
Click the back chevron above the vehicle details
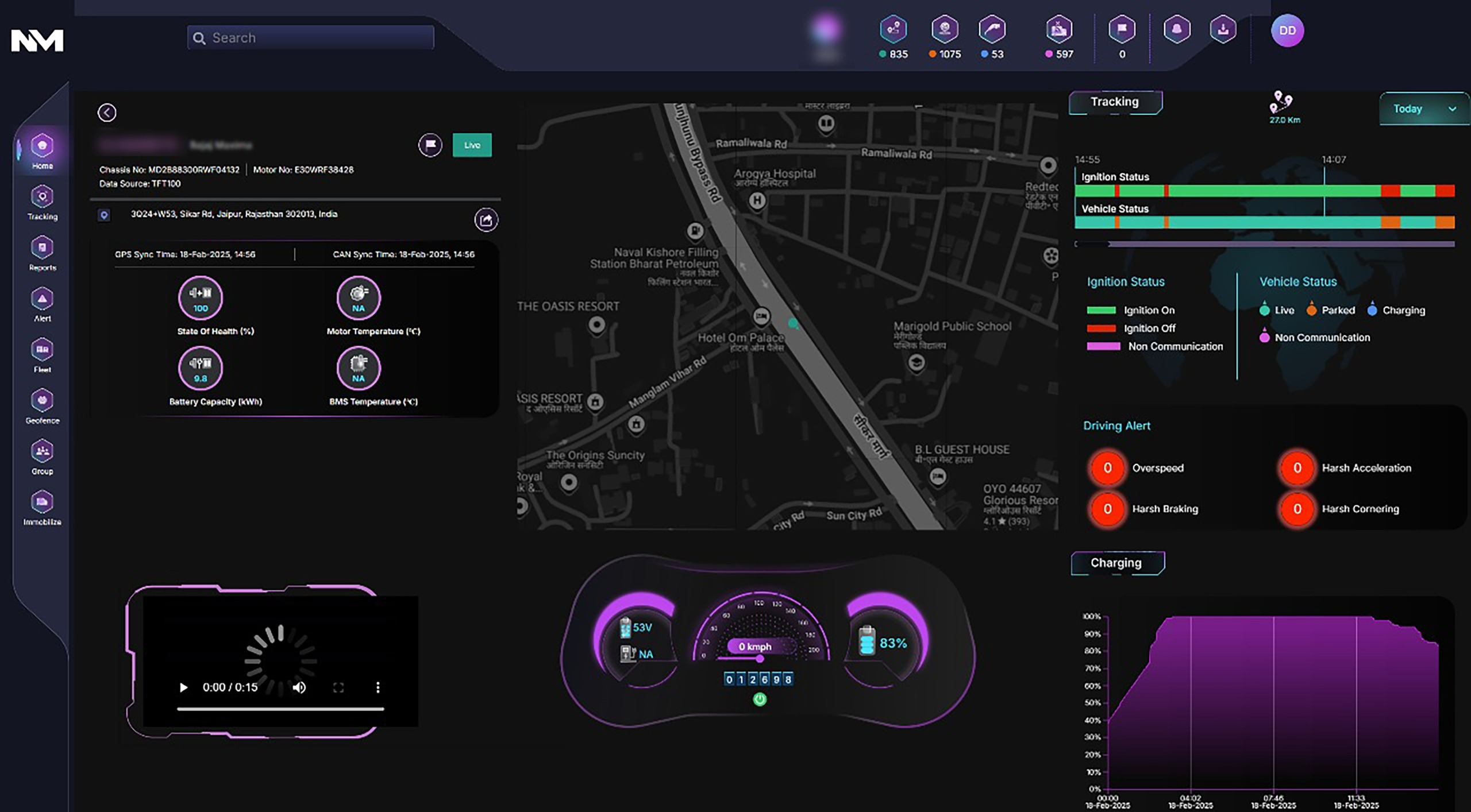107,111
